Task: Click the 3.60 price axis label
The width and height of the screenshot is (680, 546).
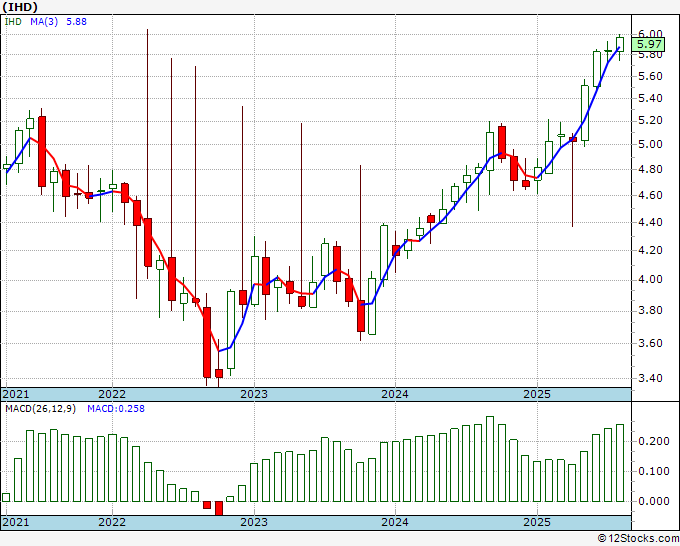Action: point(650,343)
